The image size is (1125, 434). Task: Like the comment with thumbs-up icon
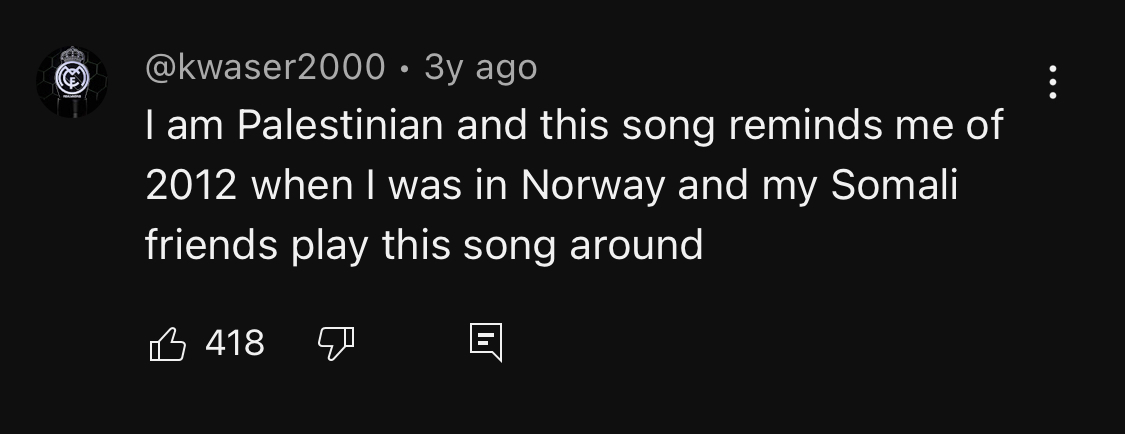click(168, 344)
